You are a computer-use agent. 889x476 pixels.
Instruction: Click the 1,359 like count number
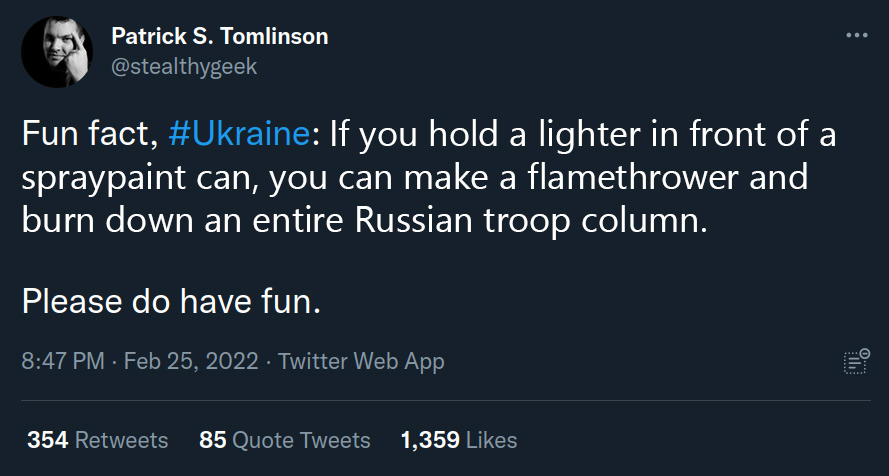point(430,440)
